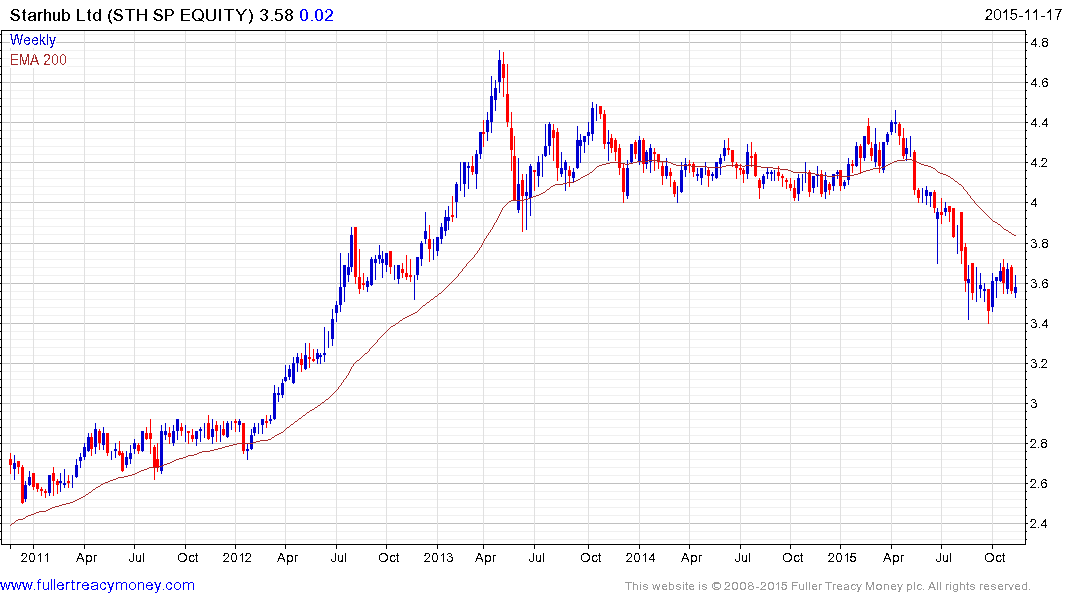The height and width of the screenshot is (600, 1075).
Task: Click the blue price change 0.02
Action: click(317, 15)
